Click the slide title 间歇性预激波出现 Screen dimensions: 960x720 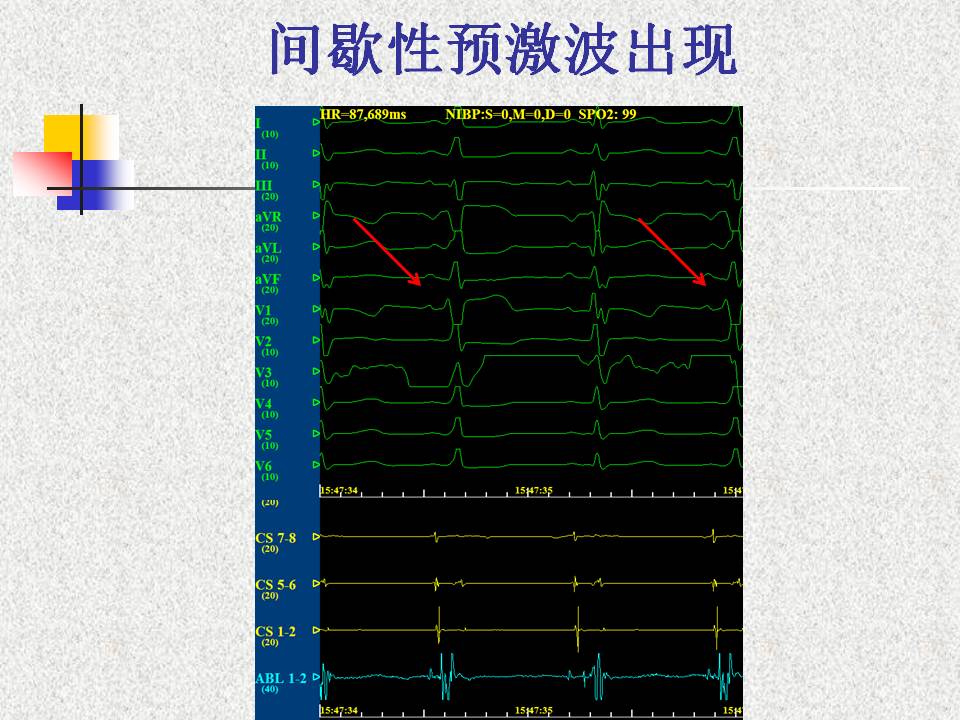coord(503,50)
